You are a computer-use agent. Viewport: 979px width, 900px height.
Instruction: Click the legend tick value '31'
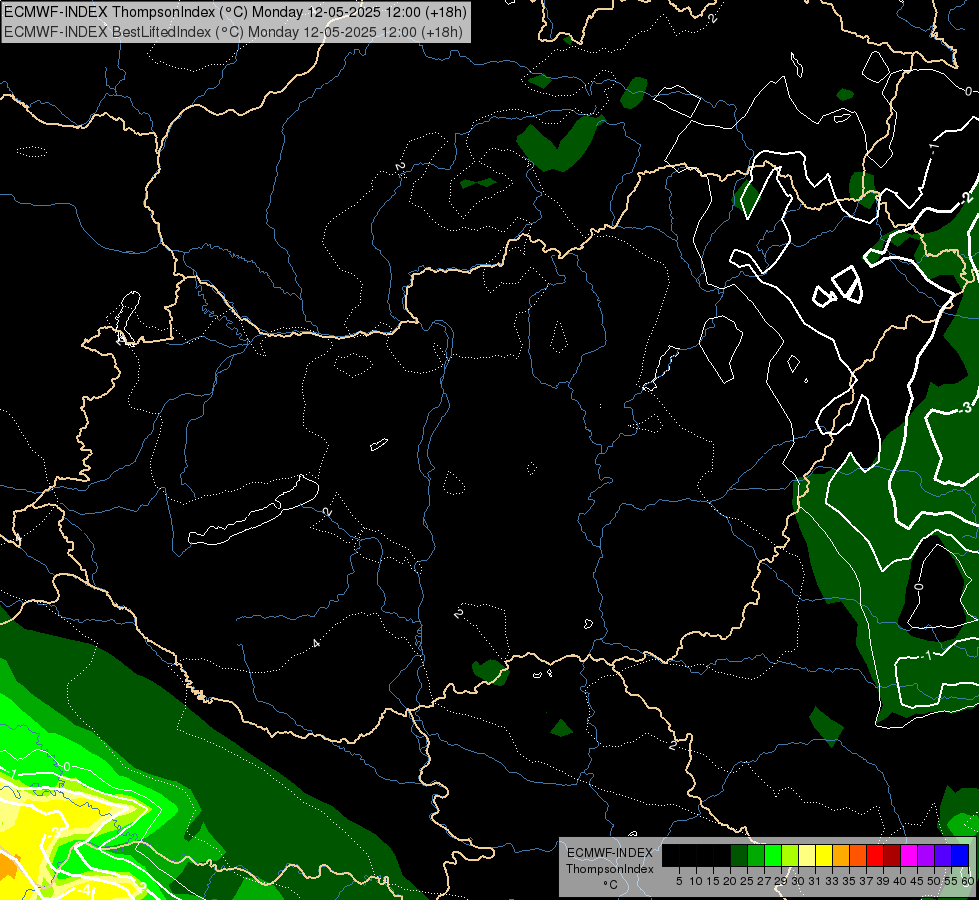815,881
